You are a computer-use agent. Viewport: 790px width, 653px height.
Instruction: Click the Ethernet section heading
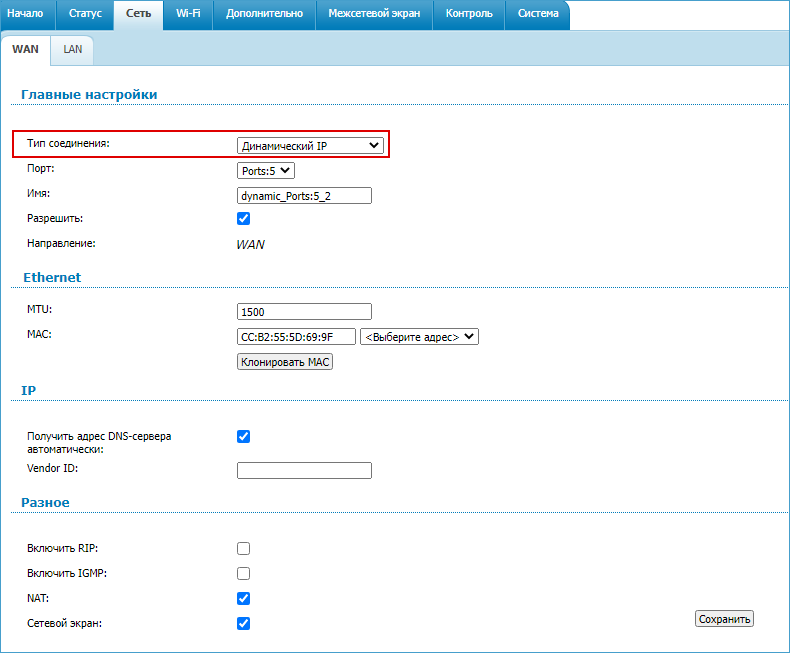[x=52, y=277]
